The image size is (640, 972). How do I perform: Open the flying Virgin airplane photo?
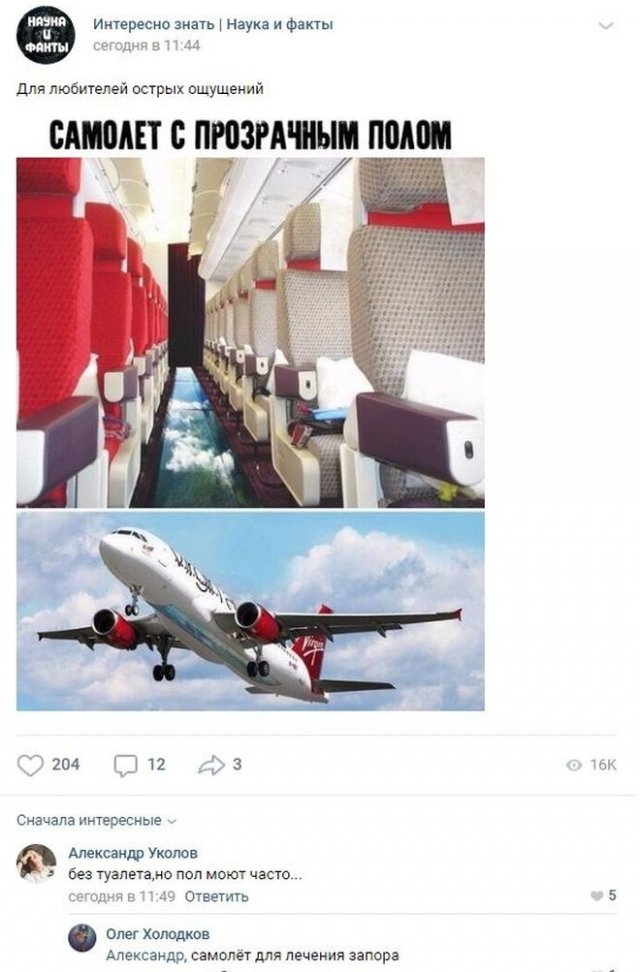point(251,611)
